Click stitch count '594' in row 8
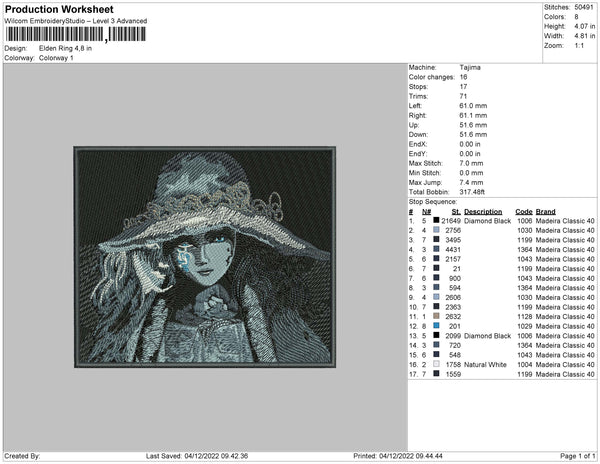Viewport: 600px width, 464px height. click(455, 288)
